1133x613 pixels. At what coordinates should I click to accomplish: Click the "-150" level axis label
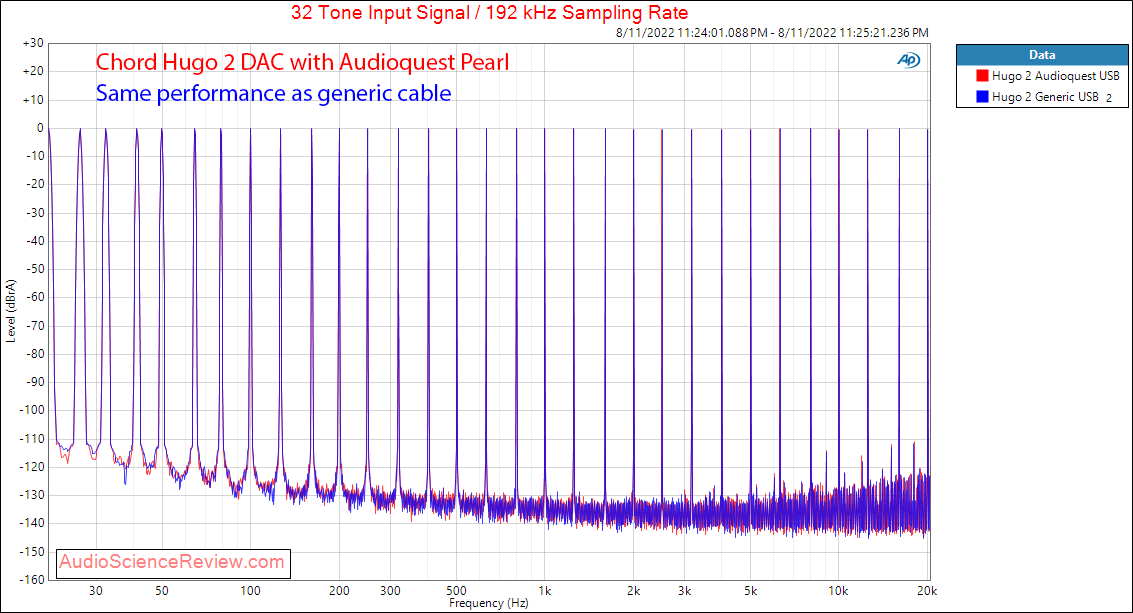(x=33, y=552)
